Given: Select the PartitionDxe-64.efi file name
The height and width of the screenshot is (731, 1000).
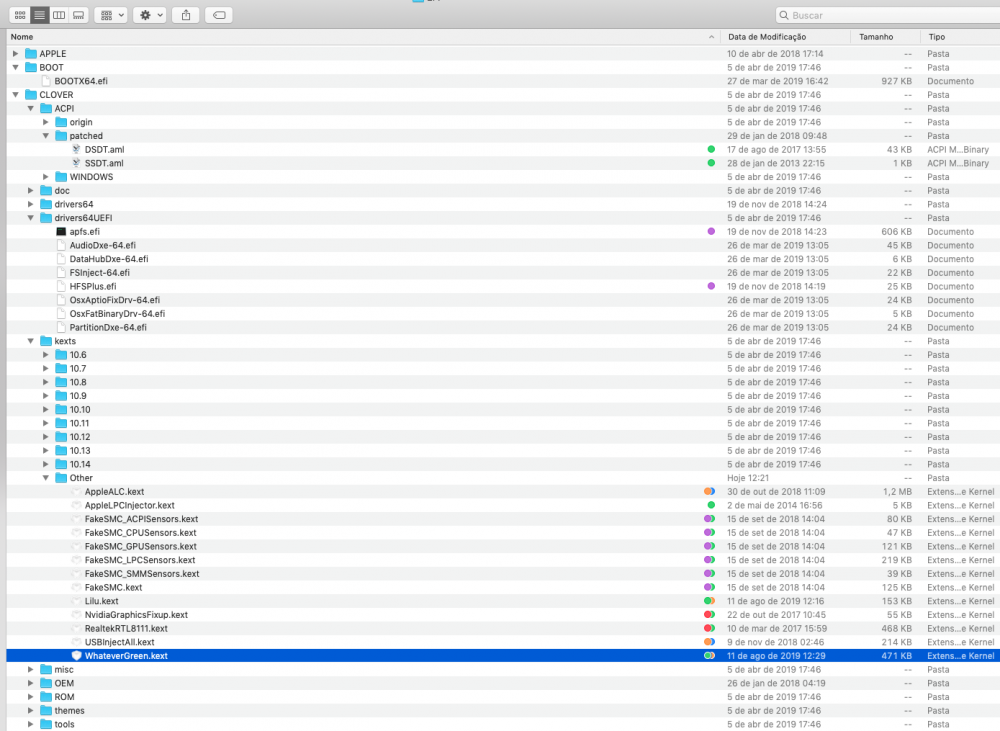Looking at the screenshot, I should coord(108,327).
